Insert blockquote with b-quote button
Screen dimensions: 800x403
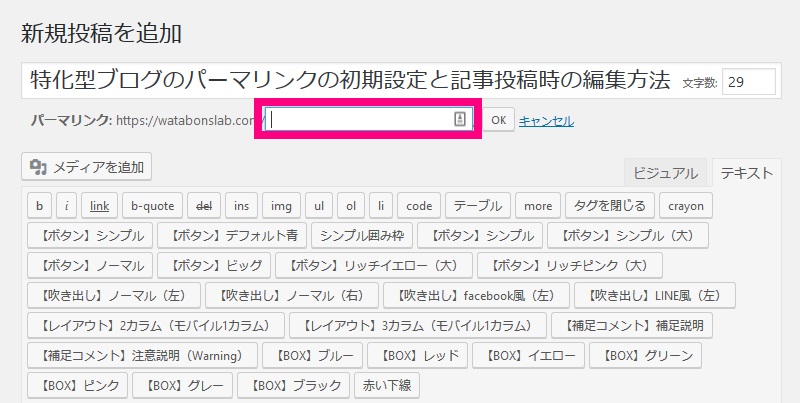[153, 206]
